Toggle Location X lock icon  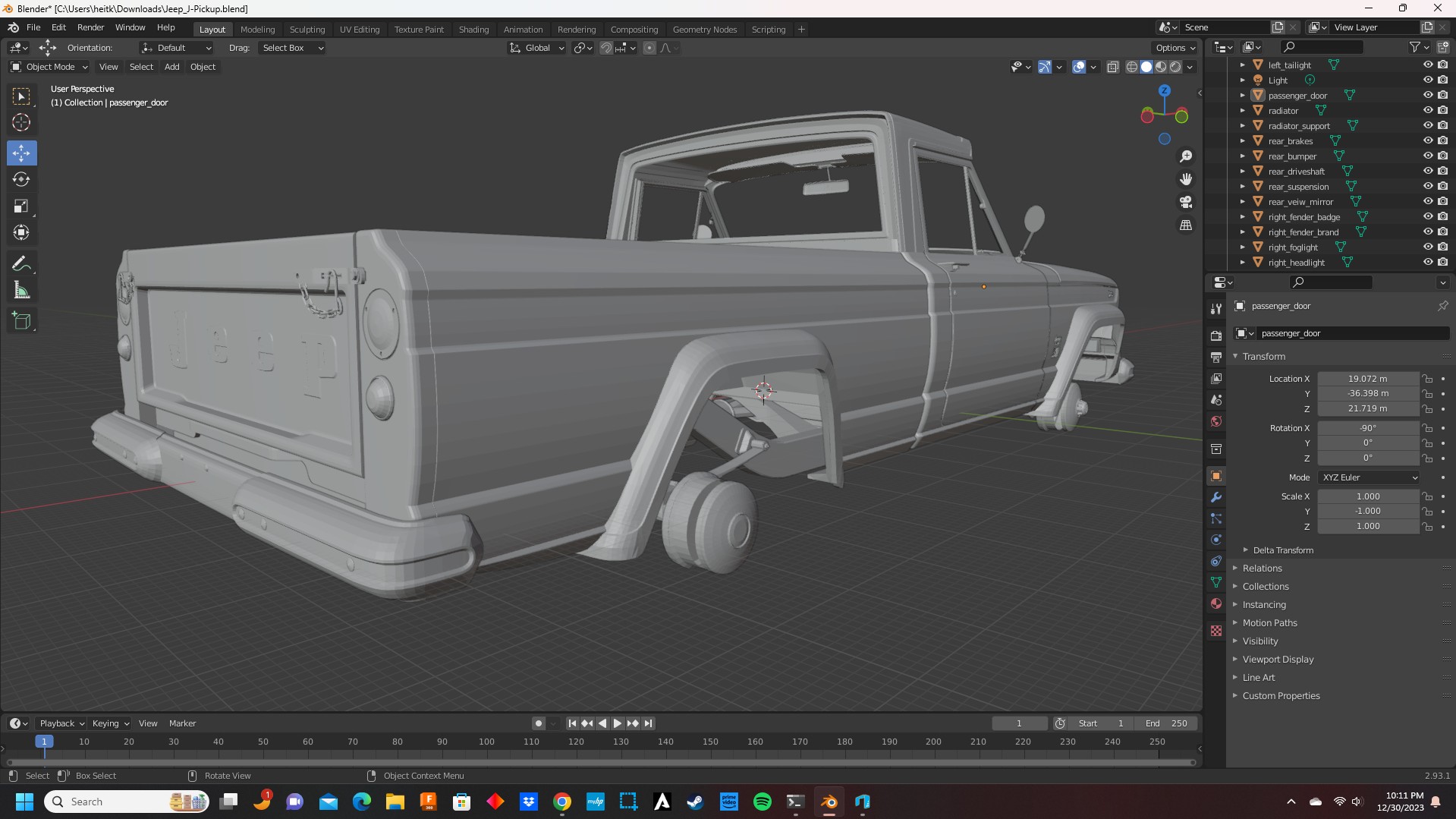(x=1427, y=379)
